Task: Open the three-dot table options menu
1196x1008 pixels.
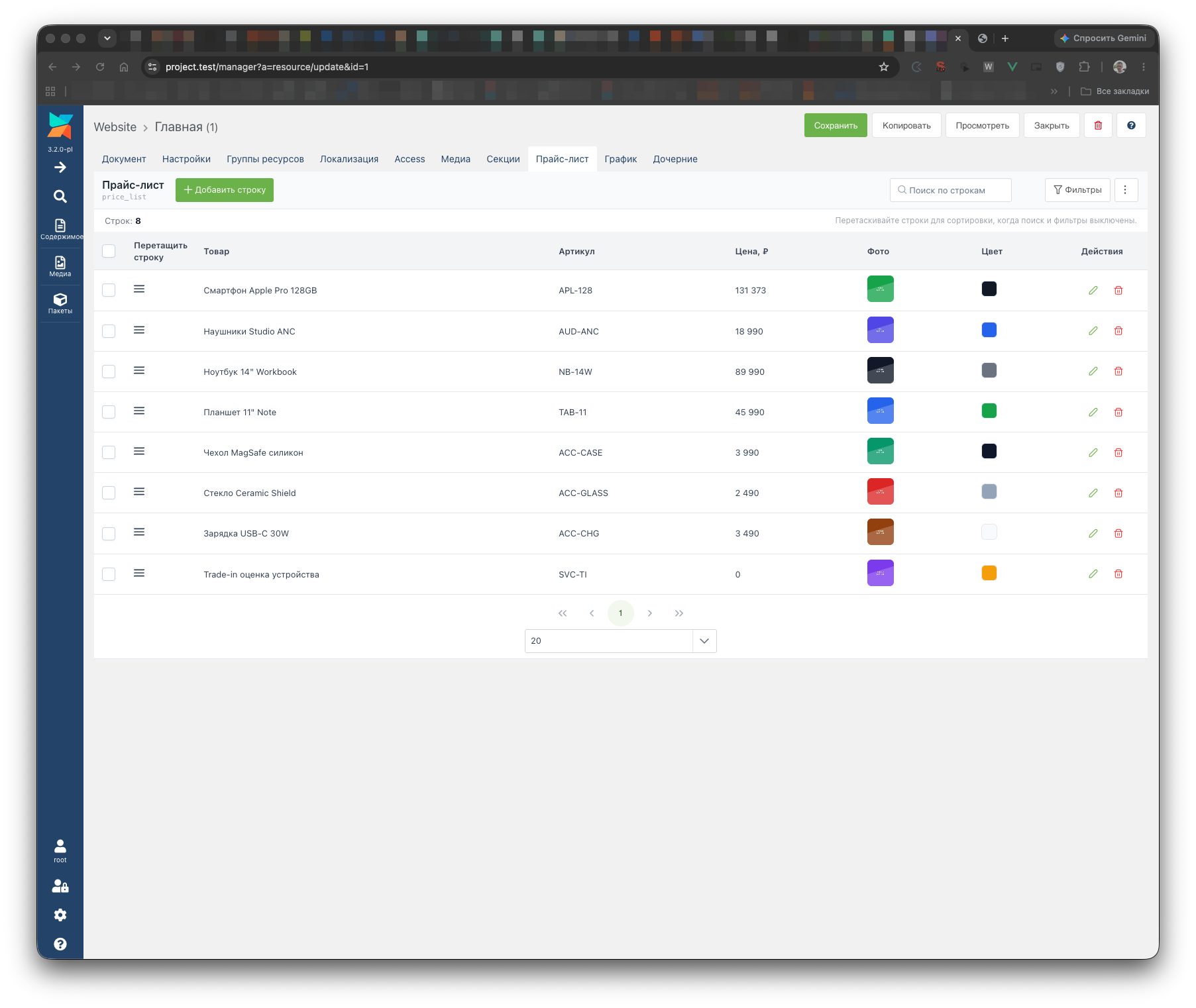Action: coord(1125,190)
